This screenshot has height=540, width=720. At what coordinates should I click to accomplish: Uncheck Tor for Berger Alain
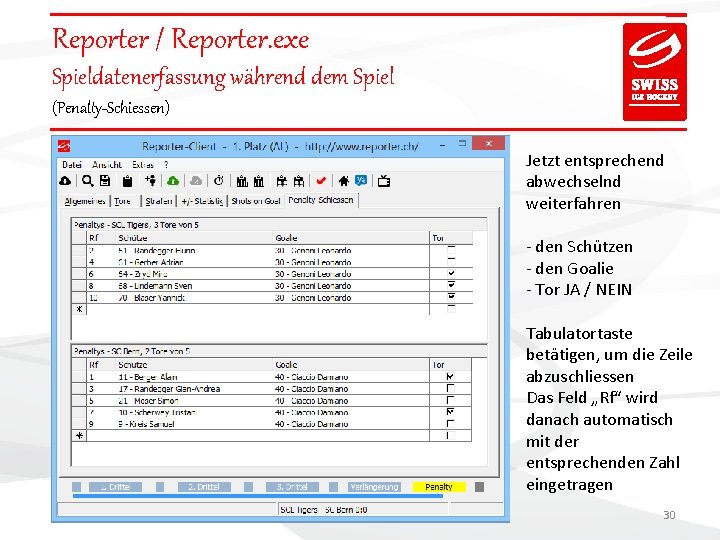tap(450, 377)
